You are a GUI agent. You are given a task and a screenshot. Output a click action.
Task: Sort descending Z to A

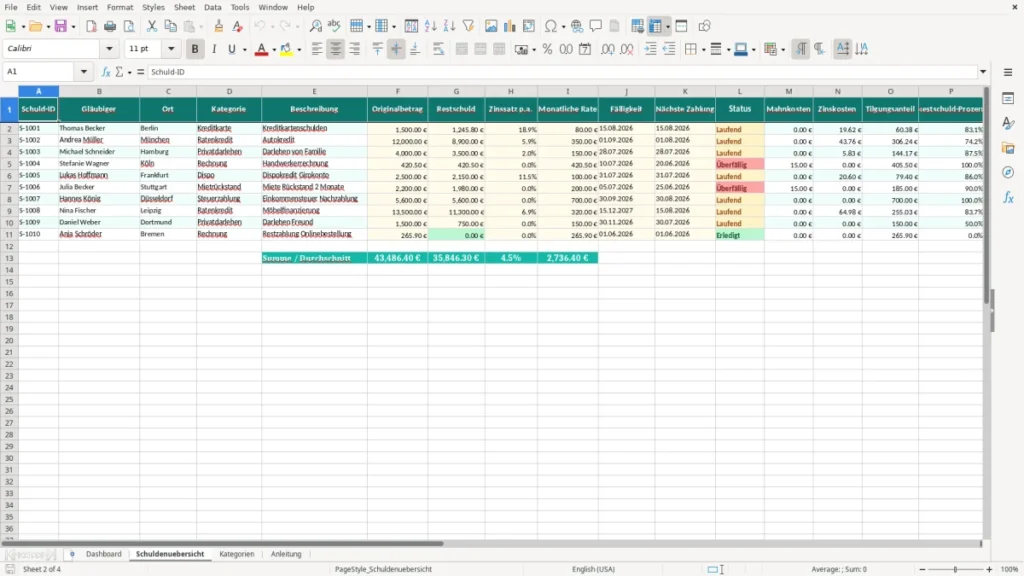pos(449,26)
